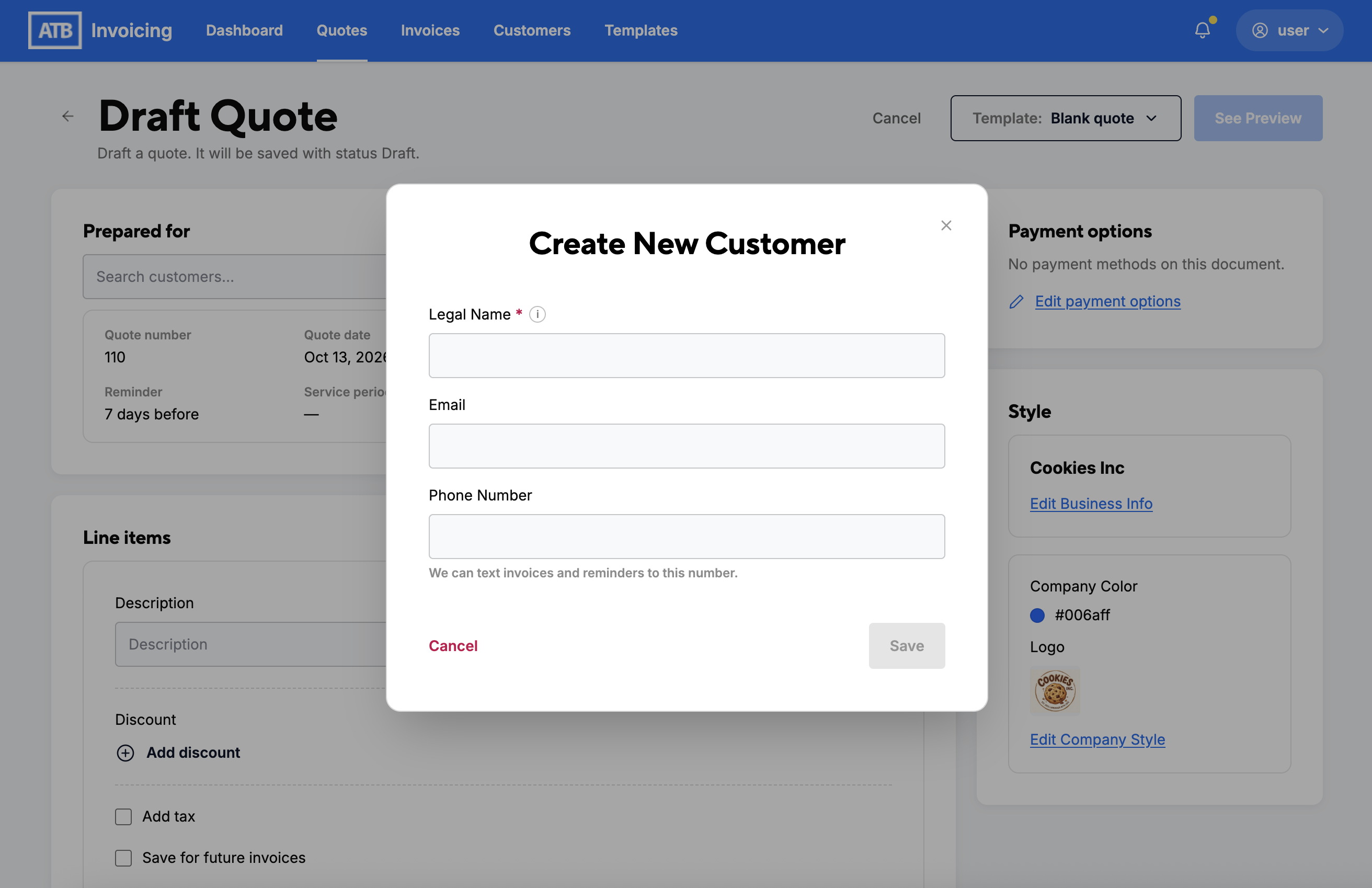Viewport: 1372px width, 888px height.
Task: Click the Legal Name info icon
Action: (x=538, y=314)
